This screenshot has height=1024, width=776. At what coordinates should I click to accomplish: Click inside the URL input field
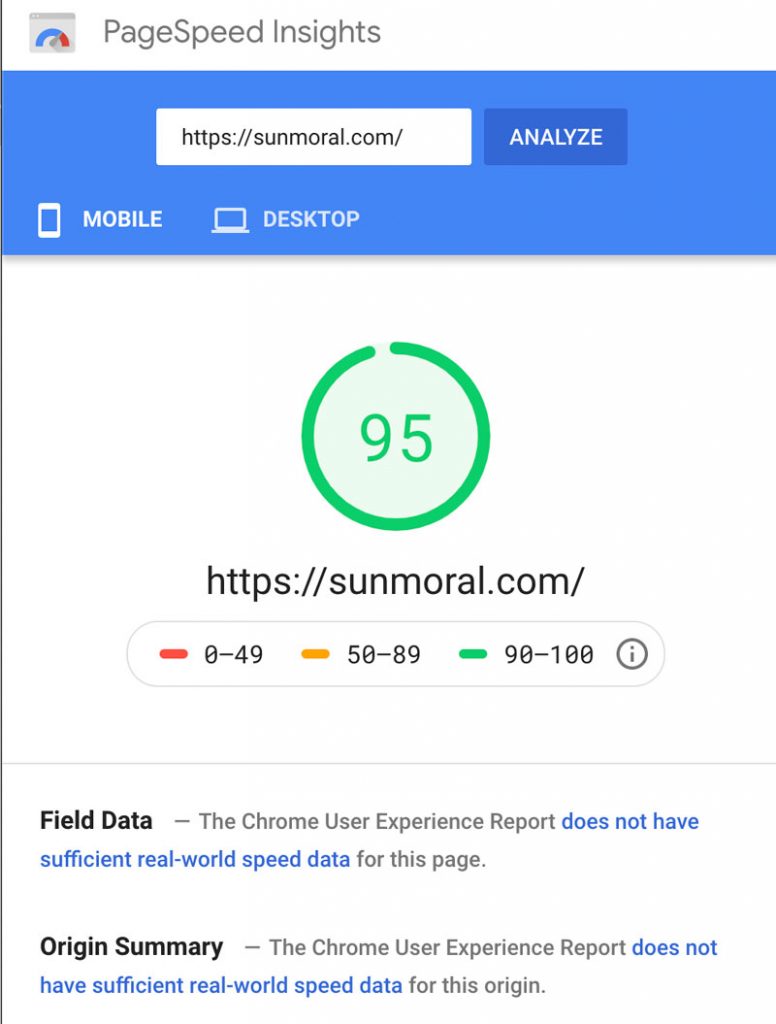(313, 137)
